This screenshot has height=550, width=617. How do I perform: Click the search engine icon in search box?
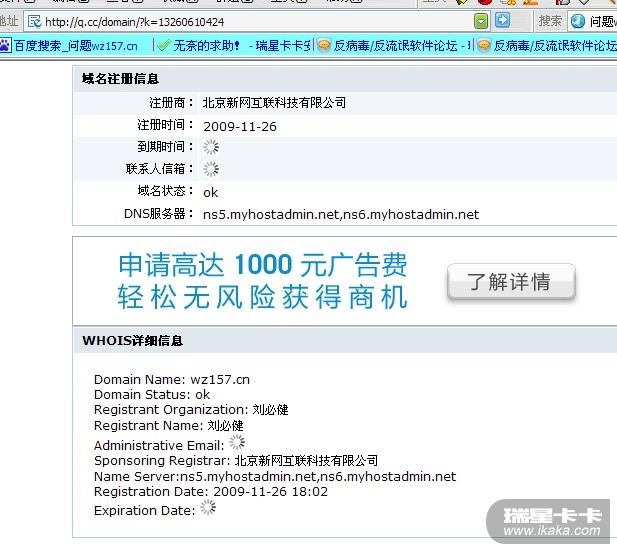coord(577,21)
